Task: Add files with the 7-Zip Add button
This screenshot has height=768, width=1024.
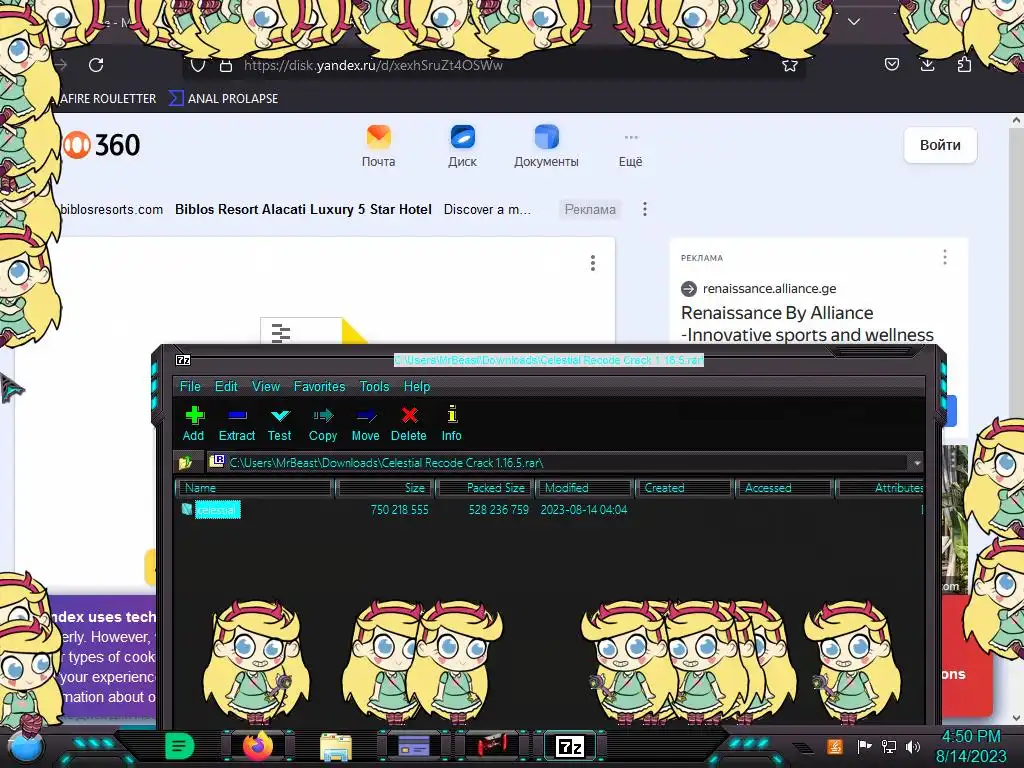Action: pos(193,423)
